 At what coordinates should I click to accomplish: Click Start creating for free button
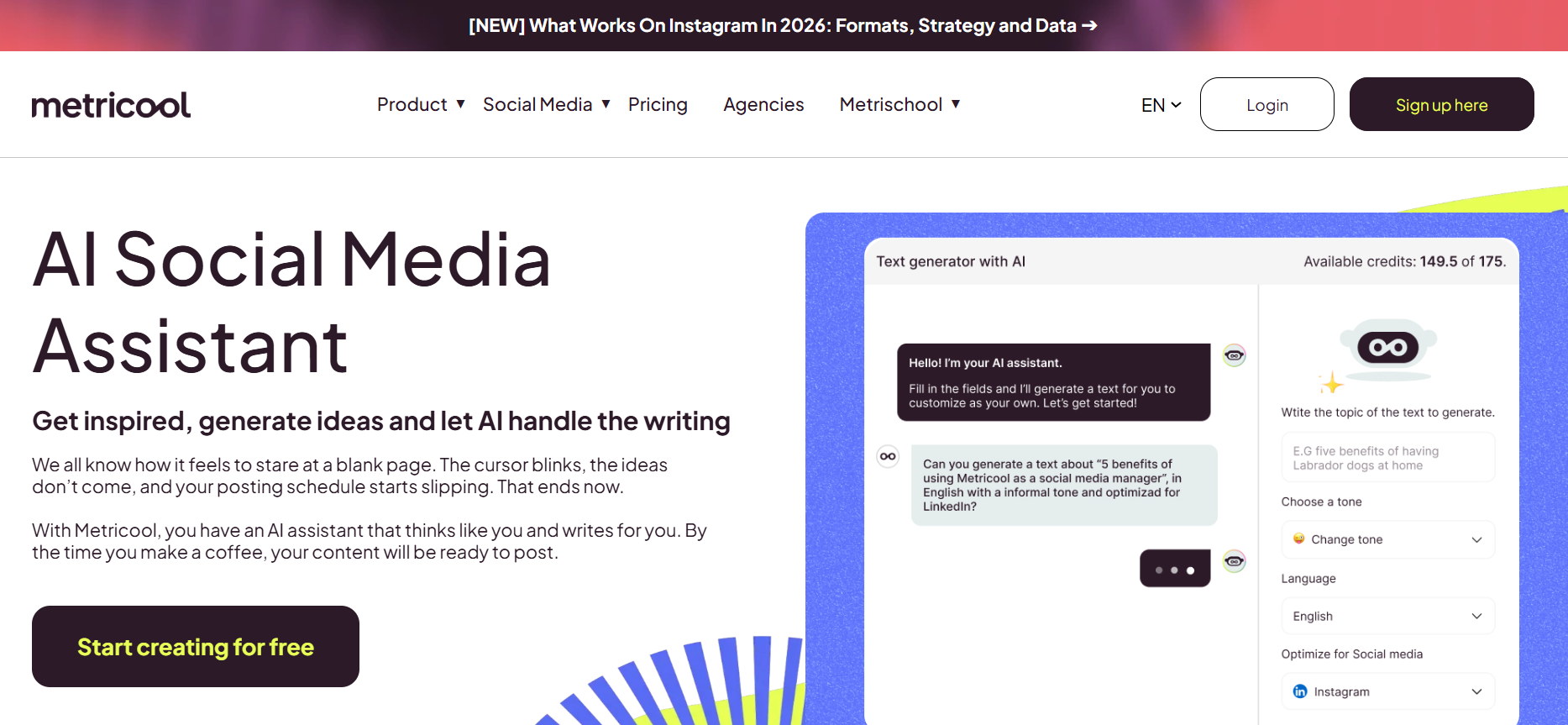pos(196,646)
